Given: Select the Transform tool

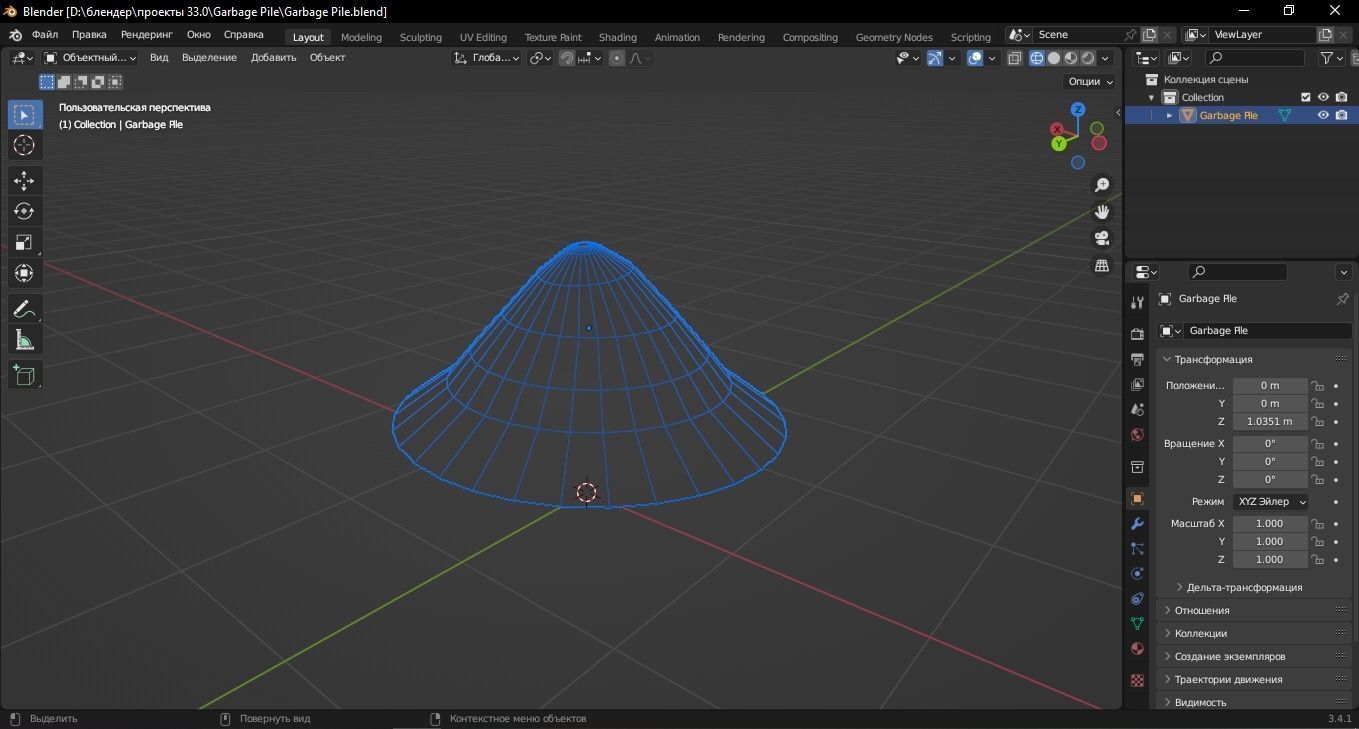Looking at the screenshot, I should (x=24, y=274).
